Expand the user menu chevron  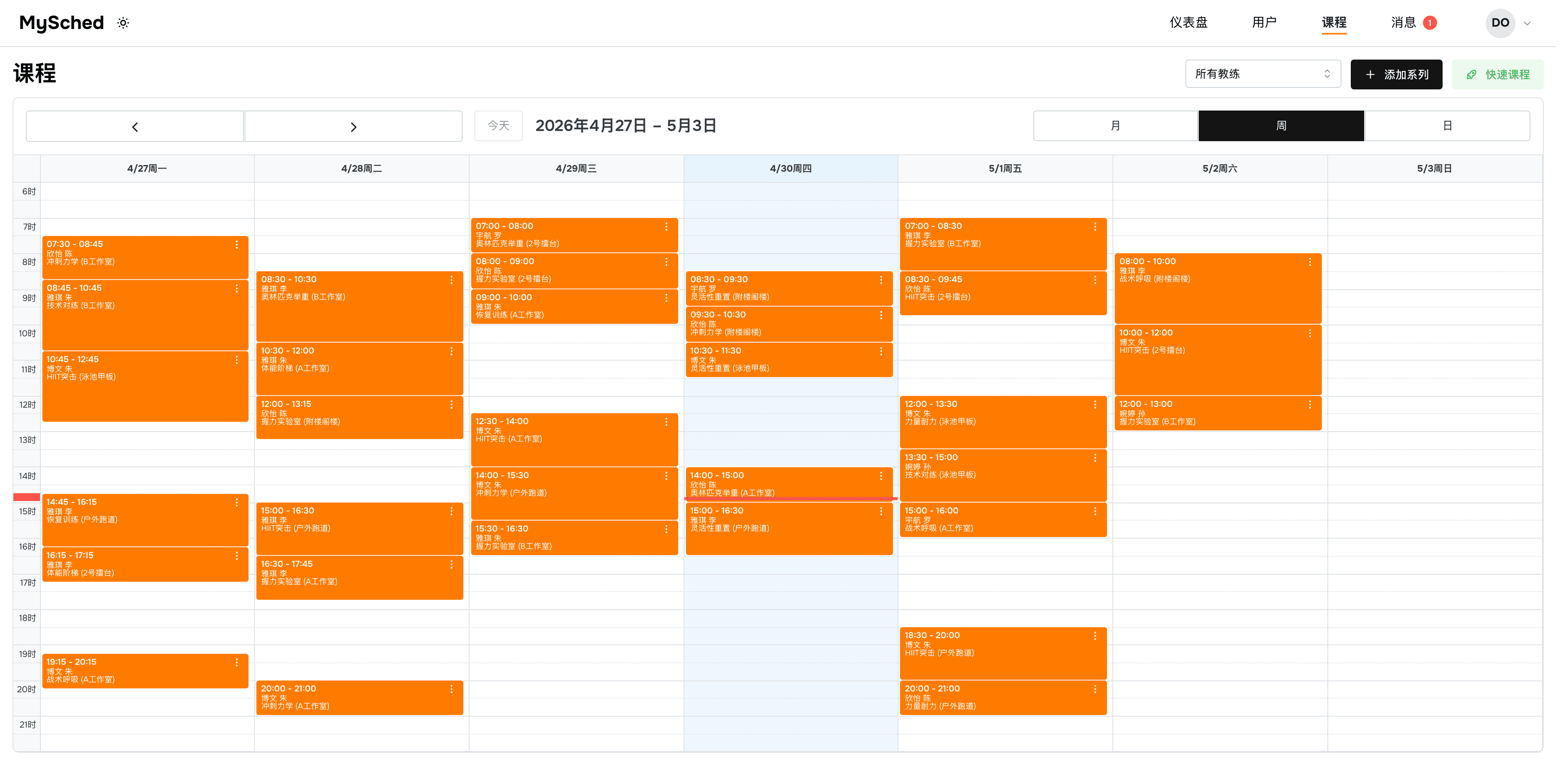point(1527,24)
